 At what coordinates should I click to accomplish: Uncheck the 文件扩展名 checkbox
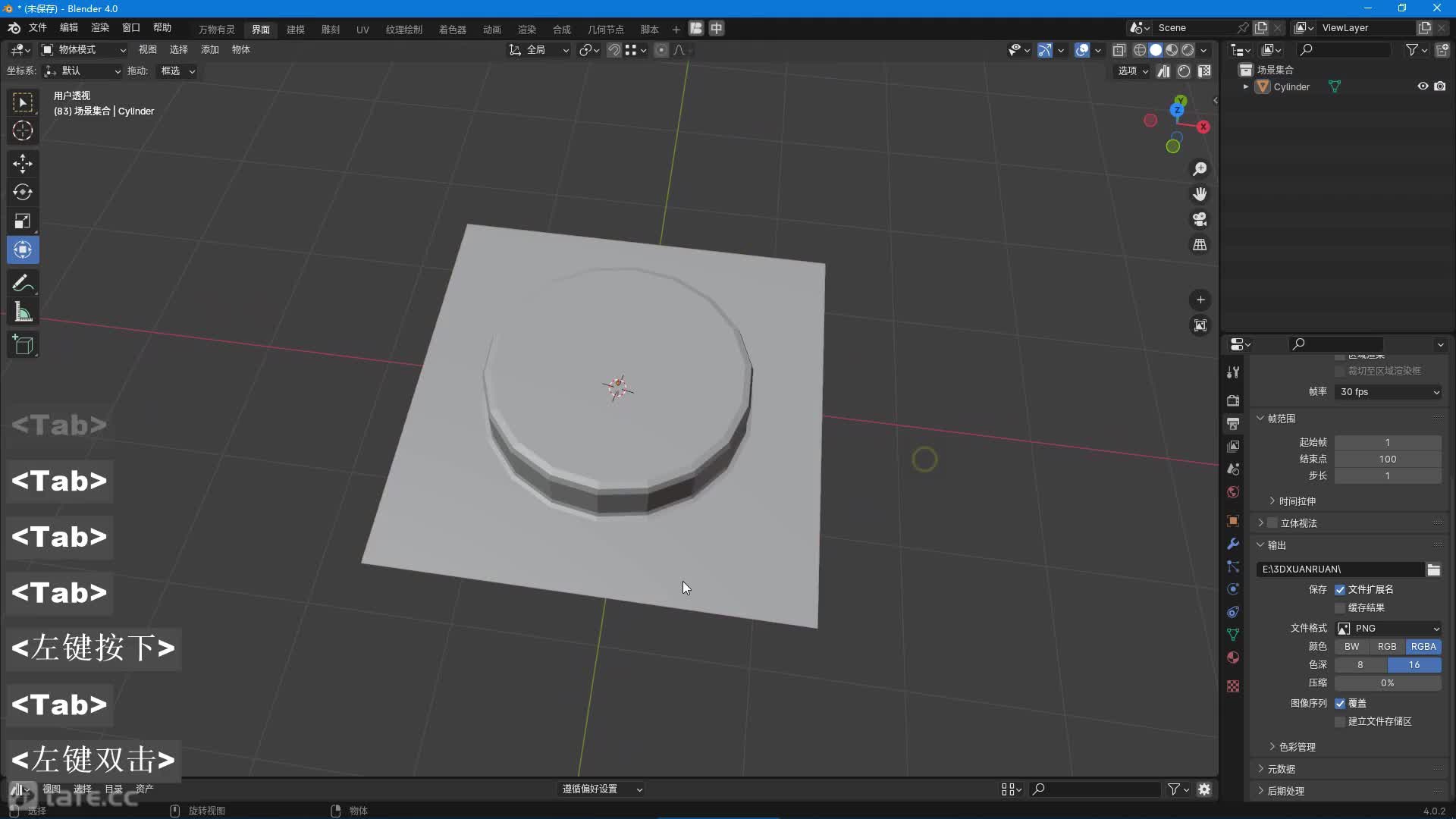click(x=1340, y=590)
